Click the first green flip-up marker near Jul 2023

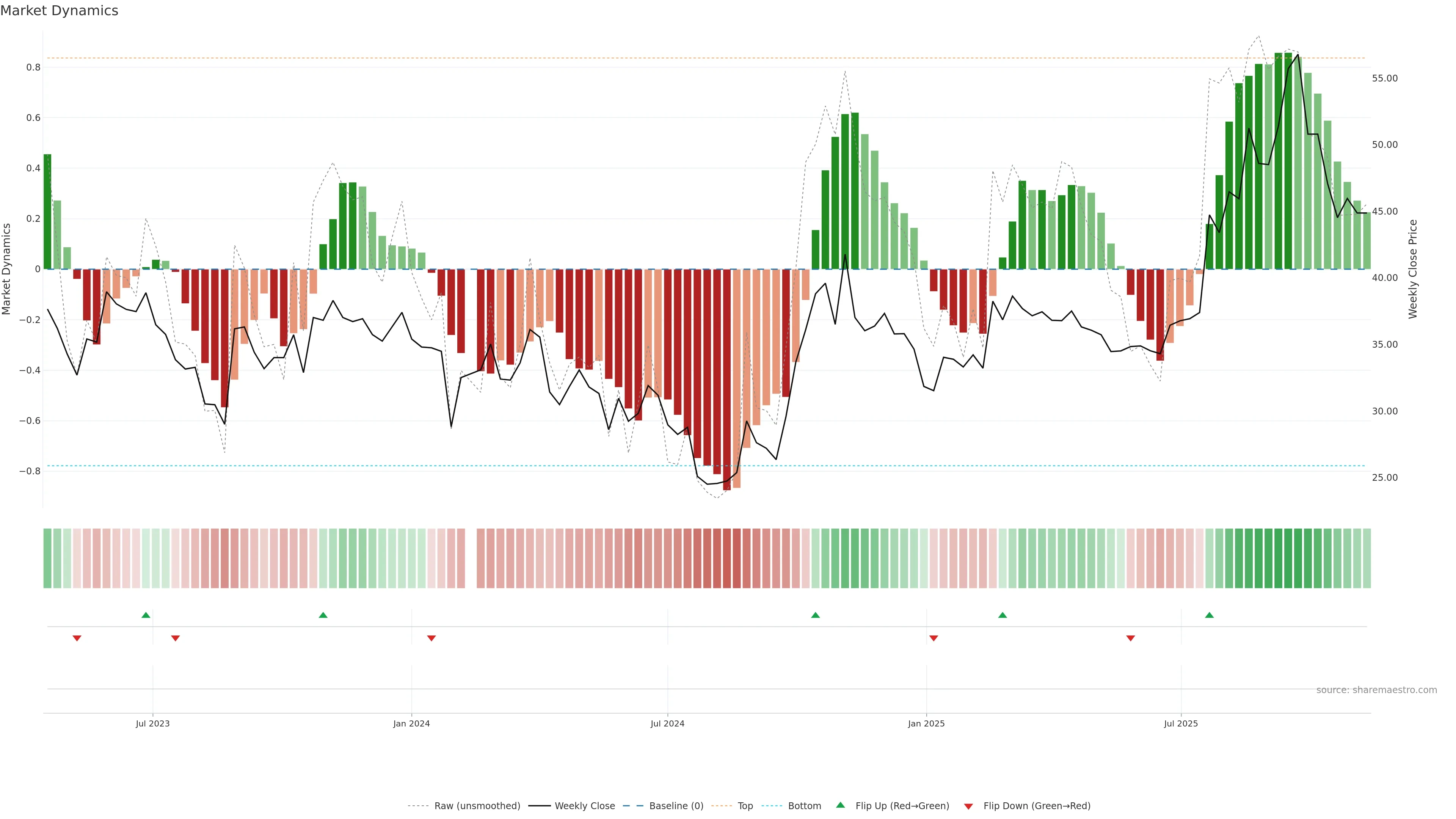tap(146, 615)
